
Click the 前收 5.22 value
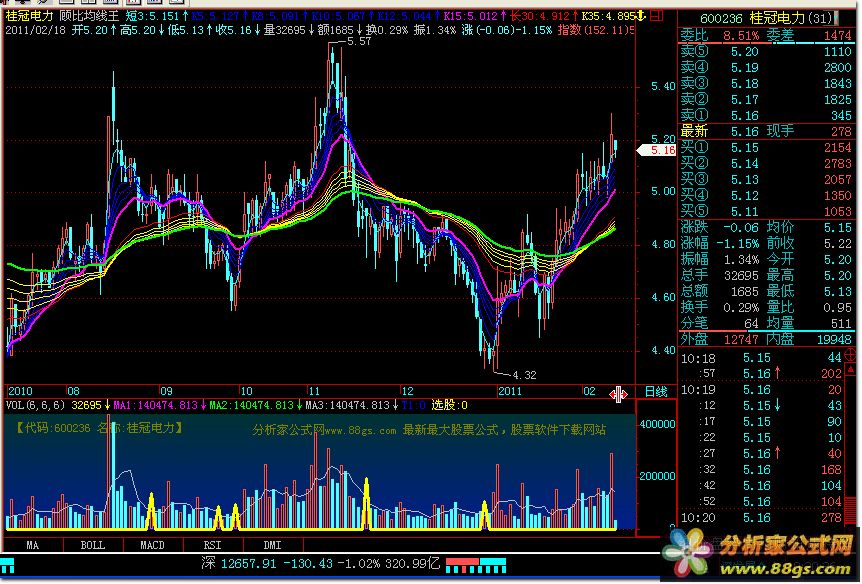tap(837, 243)
